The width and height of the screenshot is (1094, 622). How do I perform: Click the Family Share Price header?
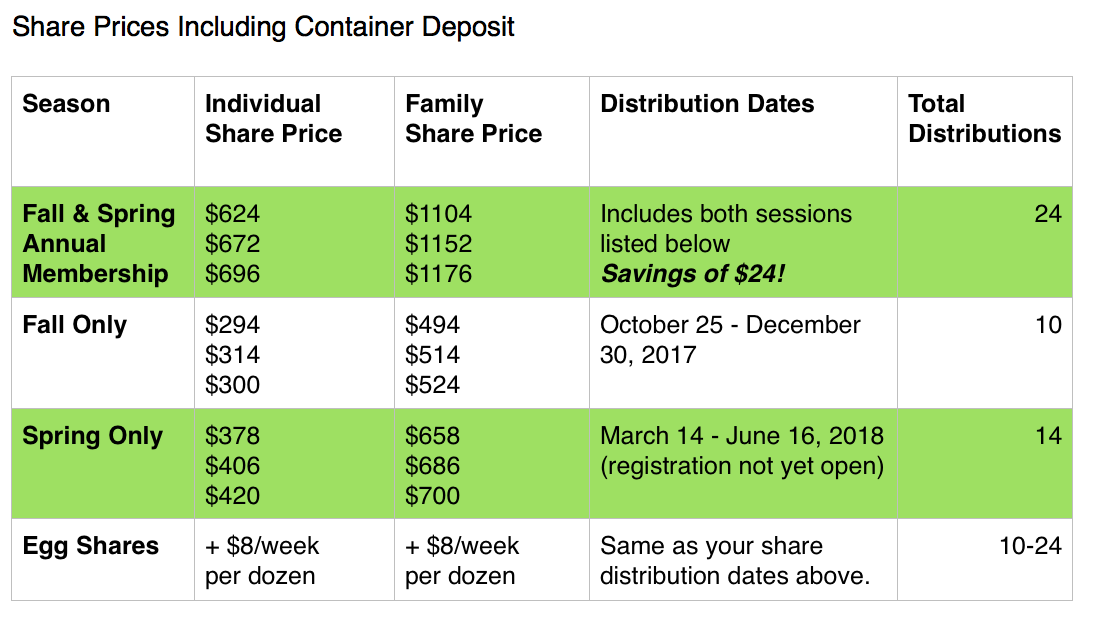coord(473,119)
